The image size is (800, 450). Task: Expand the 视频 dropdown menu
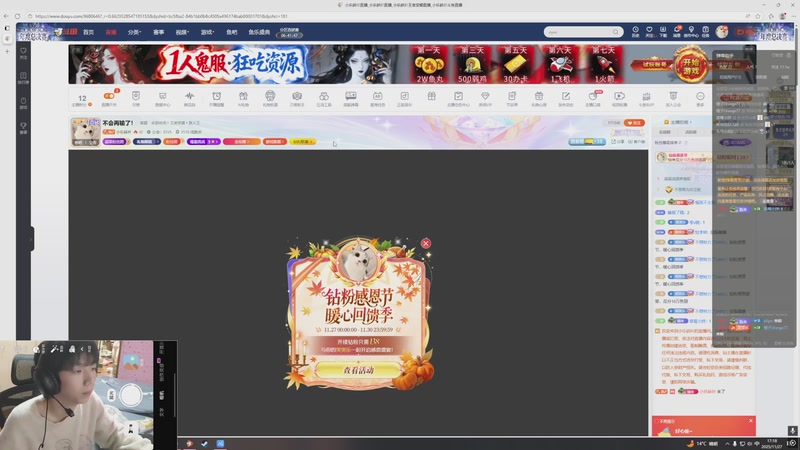[x=182, y=32]
